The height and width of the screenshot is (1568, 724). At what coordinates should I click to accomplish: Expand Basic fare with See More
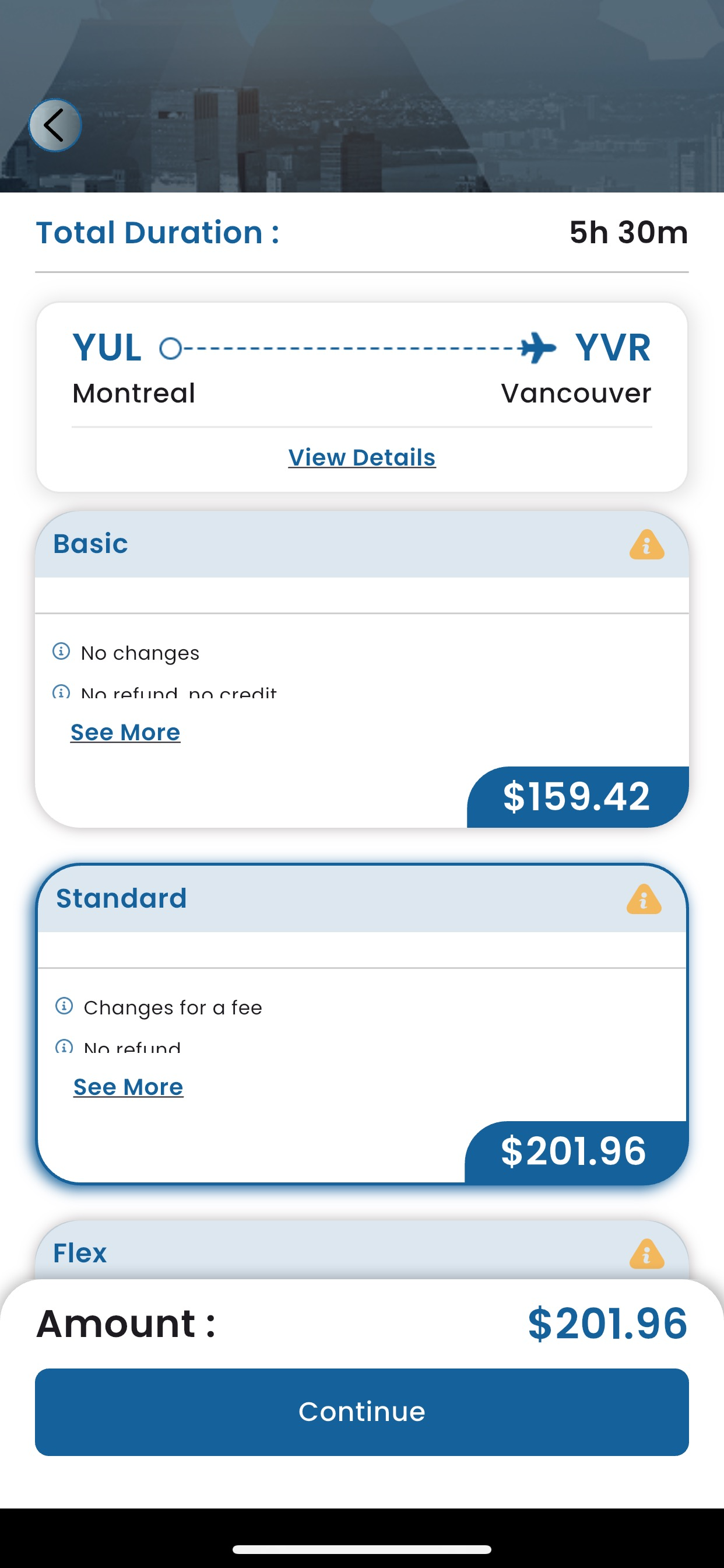pyautogui.click(x=125, y=732)
